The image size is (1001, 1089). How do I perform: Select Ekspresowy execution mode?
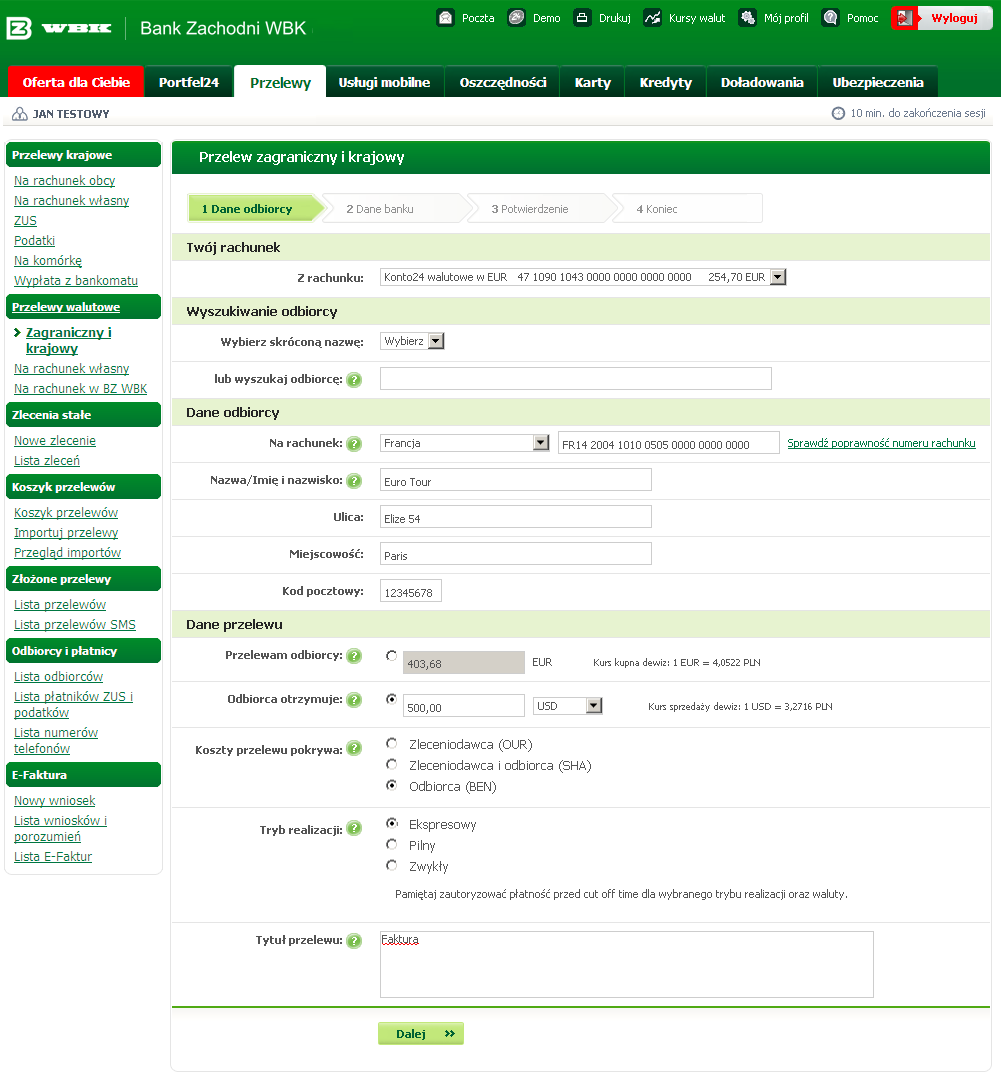pos(392,824)
